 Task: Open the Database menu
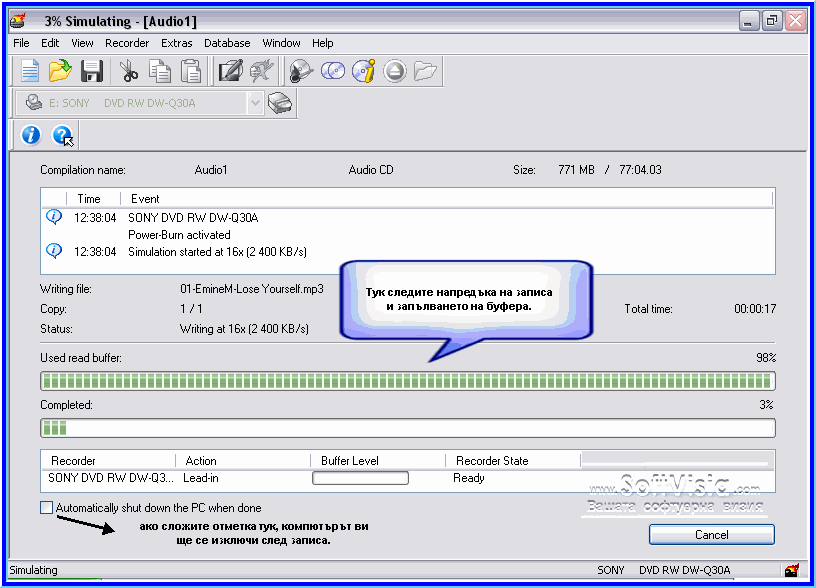[227, 43]
